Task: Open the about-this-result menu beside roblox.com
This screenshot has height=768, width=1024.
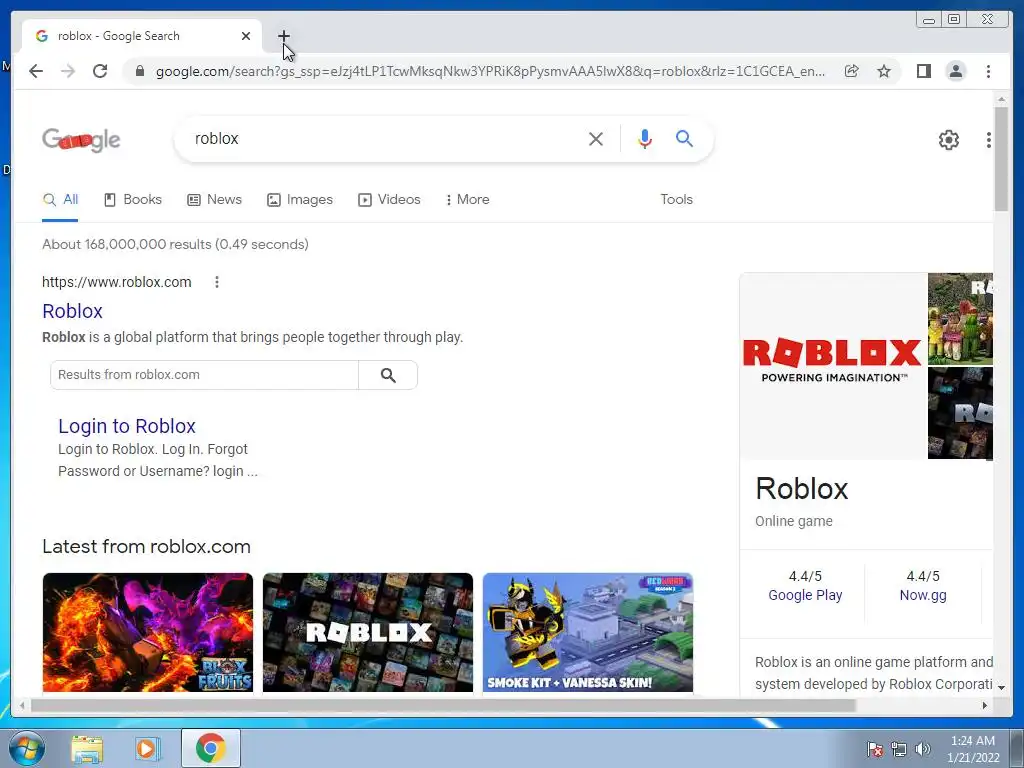Action: [x=217, y=282]
